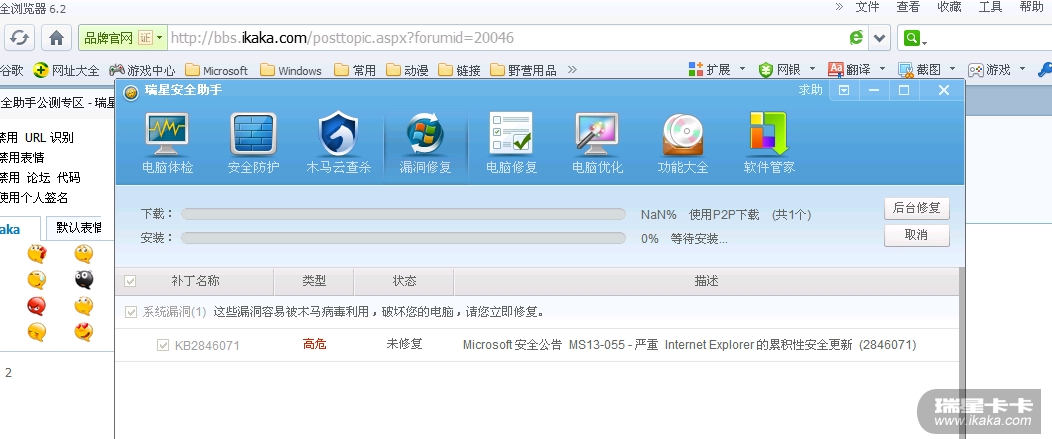Image resolution: width=1052 pixels, height=439 pixels.
Task: Open 安全防护 firewall protection module
Action: (254, 143)
